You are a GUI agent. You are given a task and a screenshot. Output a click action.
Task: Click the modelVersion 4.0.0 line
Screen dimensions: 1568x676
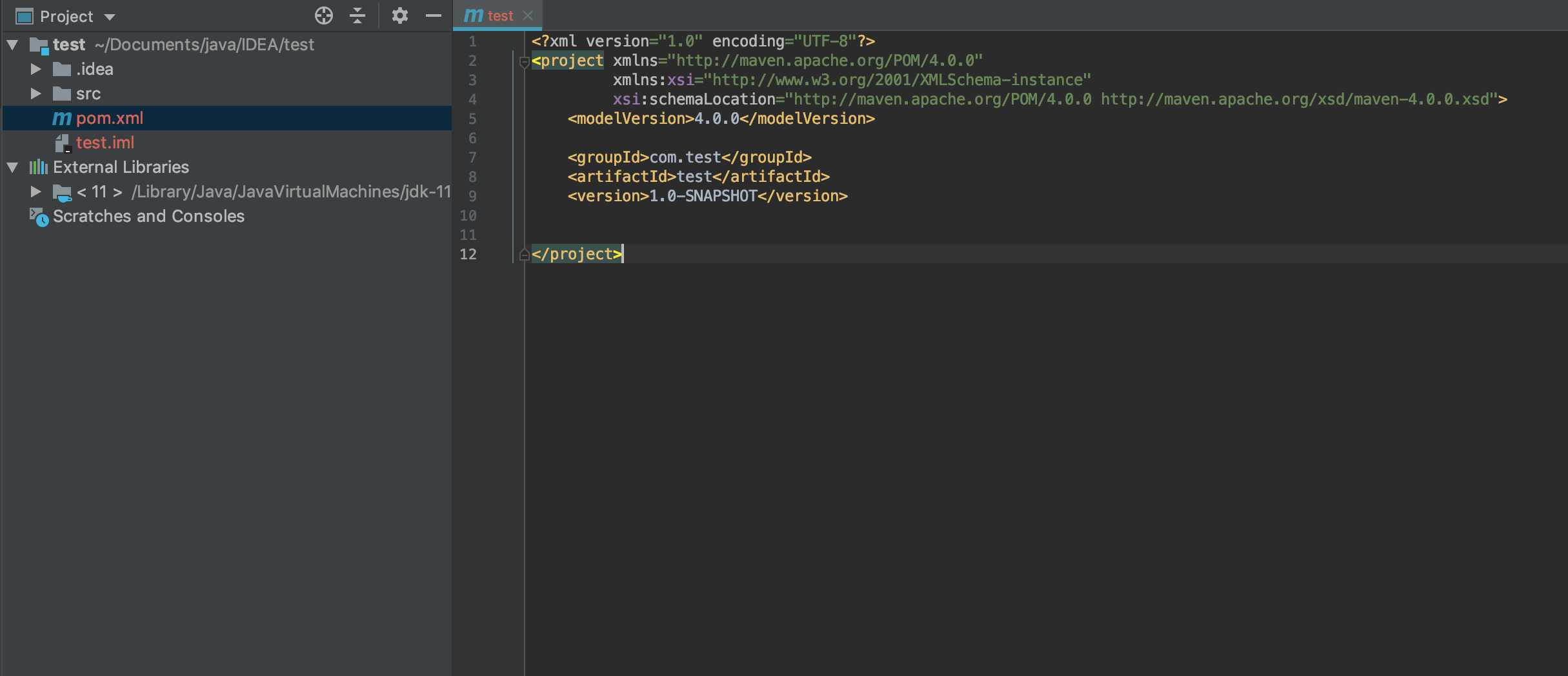721,119
